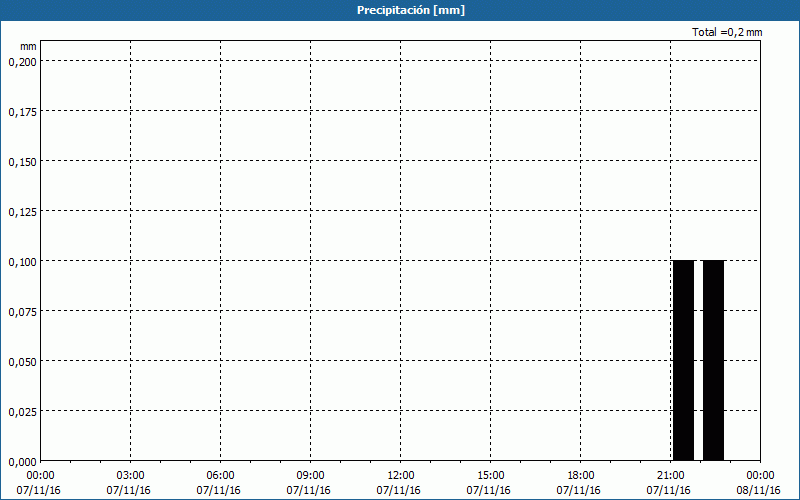Click the 0,075 y-axis value

(x=22, y=311)
